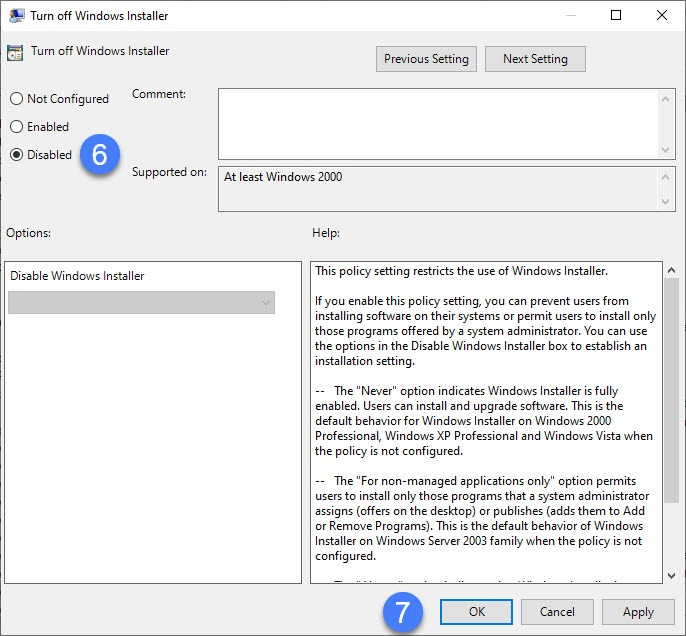Screen dimensions: 686x636
Task: Confirm with the OK button
Action: 476,612
